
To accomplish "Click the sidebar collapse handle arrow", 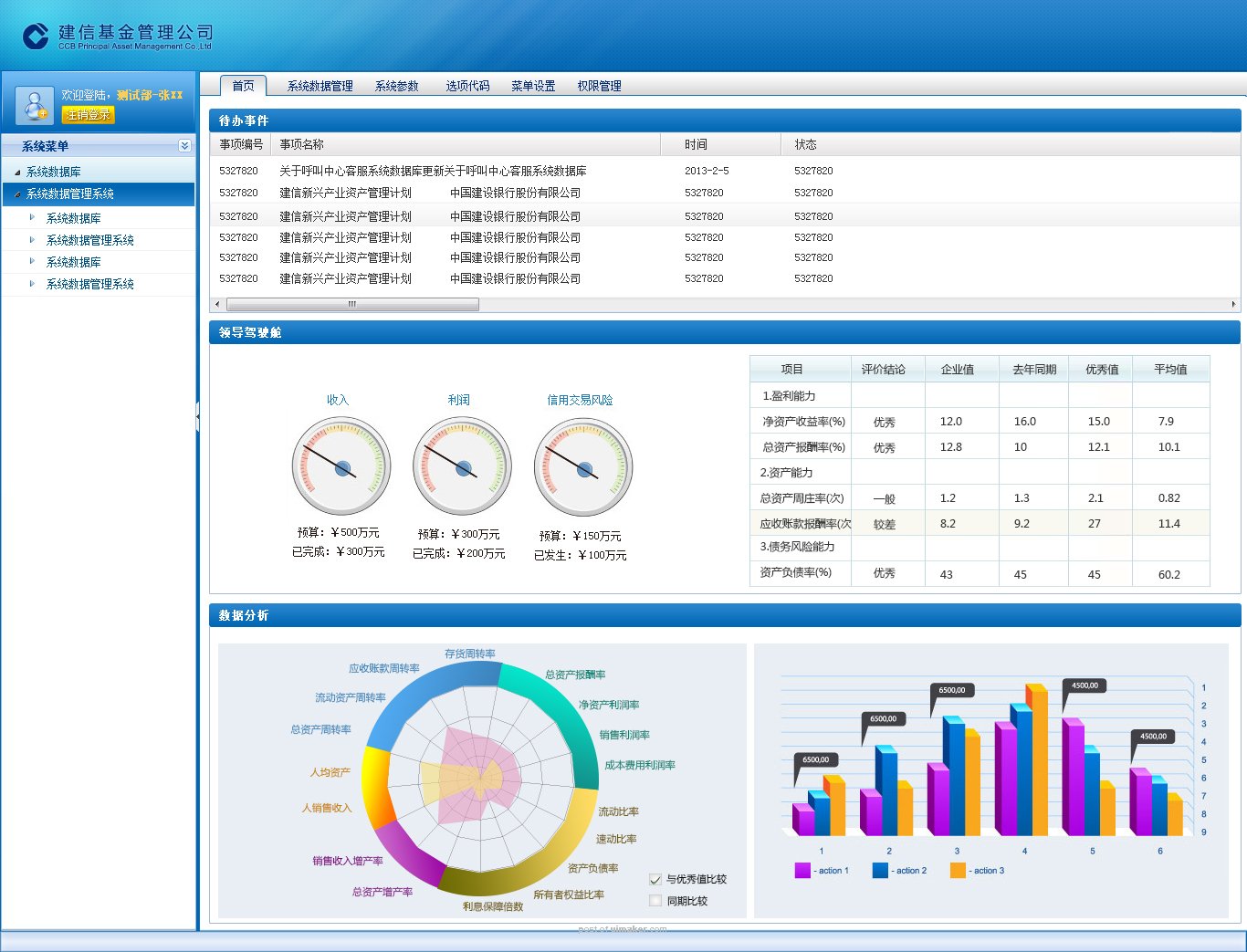I will [197, 416].
